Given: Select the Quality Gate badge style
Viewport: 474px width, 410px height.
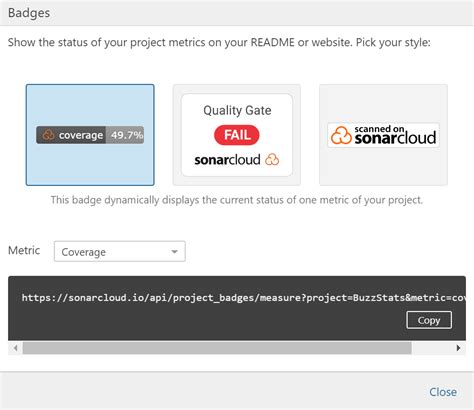Looking at the screenshot, I should pyautogui.click(x=237, y=135).
